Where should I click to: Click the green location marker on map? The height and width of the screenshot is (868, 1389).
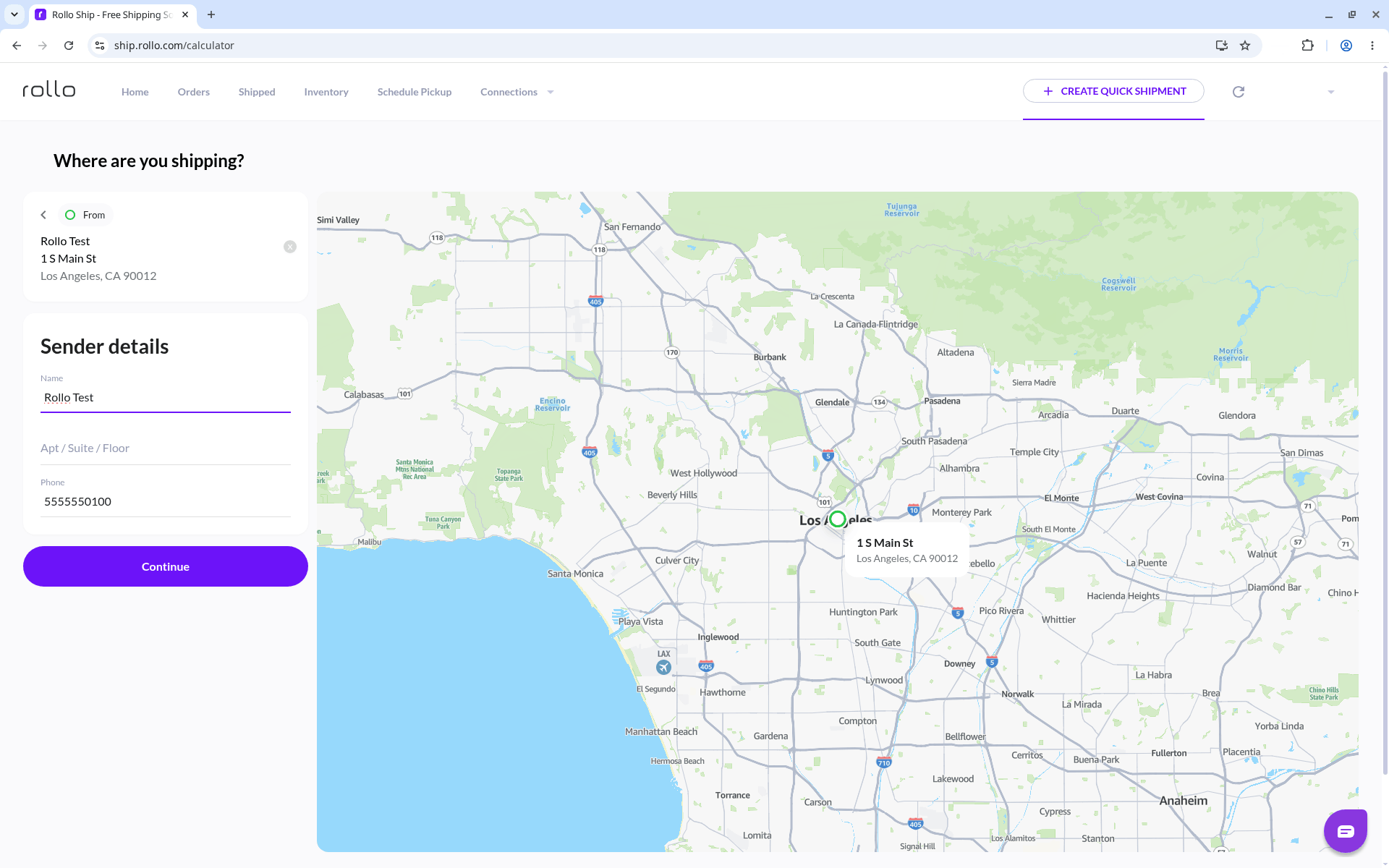click(x=838, y=519)
